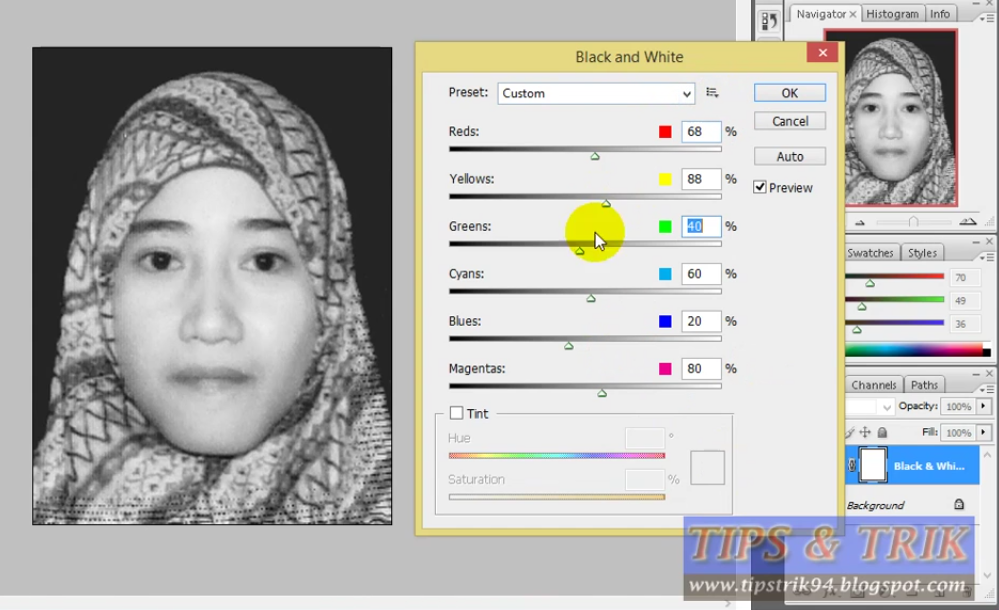This screenshot has width=999, height=610.
Task: Click the Cyans value field showing 60
Action: [x=701, y=274]
